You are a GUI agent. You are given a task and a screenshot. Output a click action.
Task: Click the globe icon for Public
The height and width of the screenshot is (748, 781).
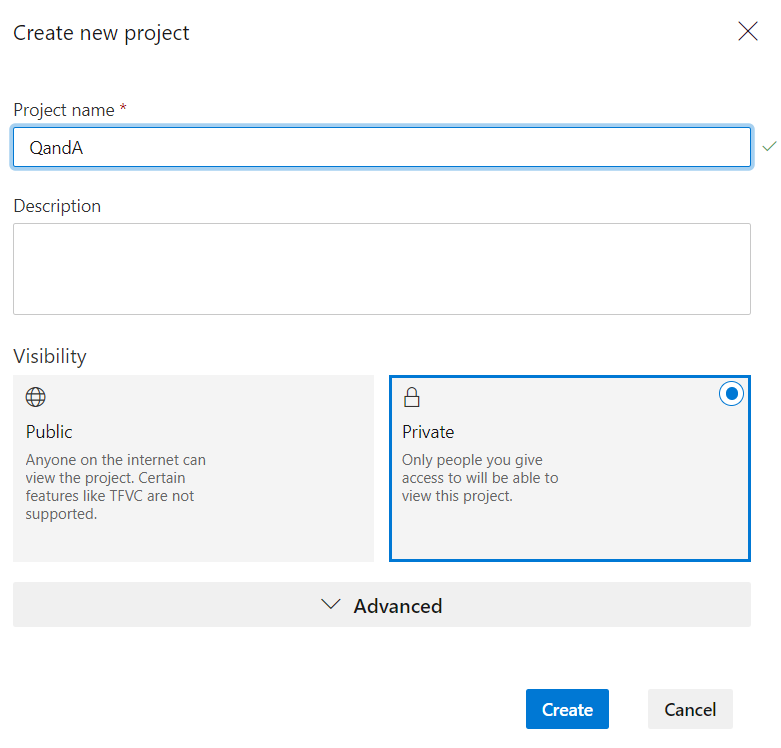tap(36, 397)
